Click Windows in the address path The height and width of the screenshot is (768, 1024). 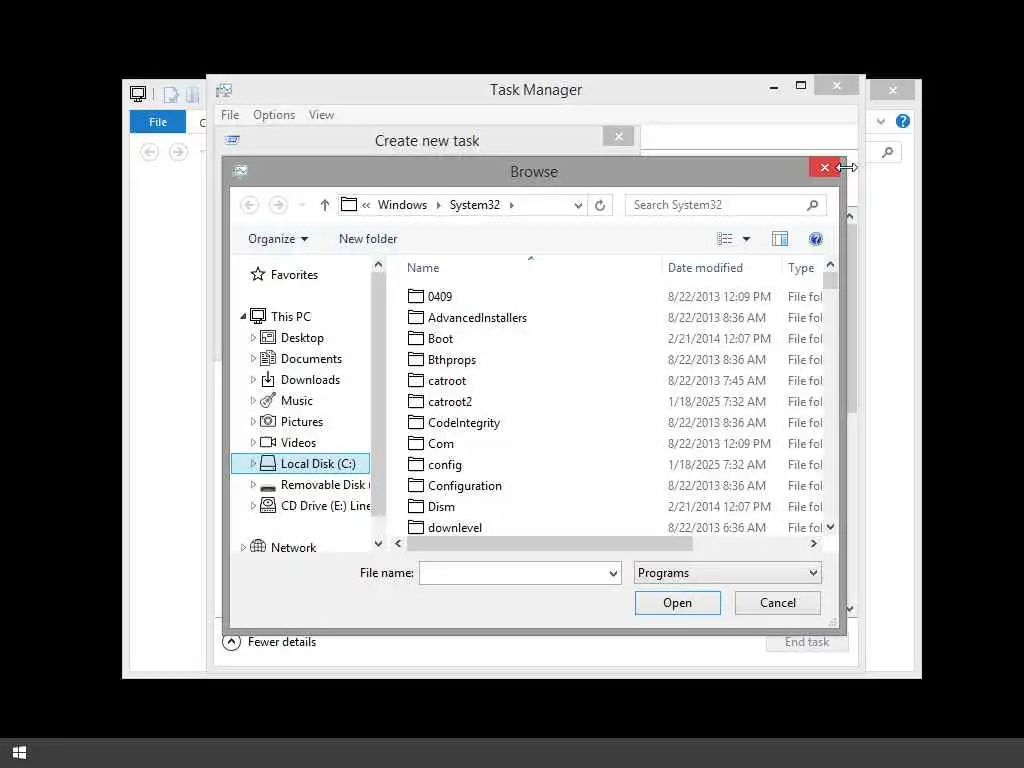pyautogui.click(x=402, y=205)
